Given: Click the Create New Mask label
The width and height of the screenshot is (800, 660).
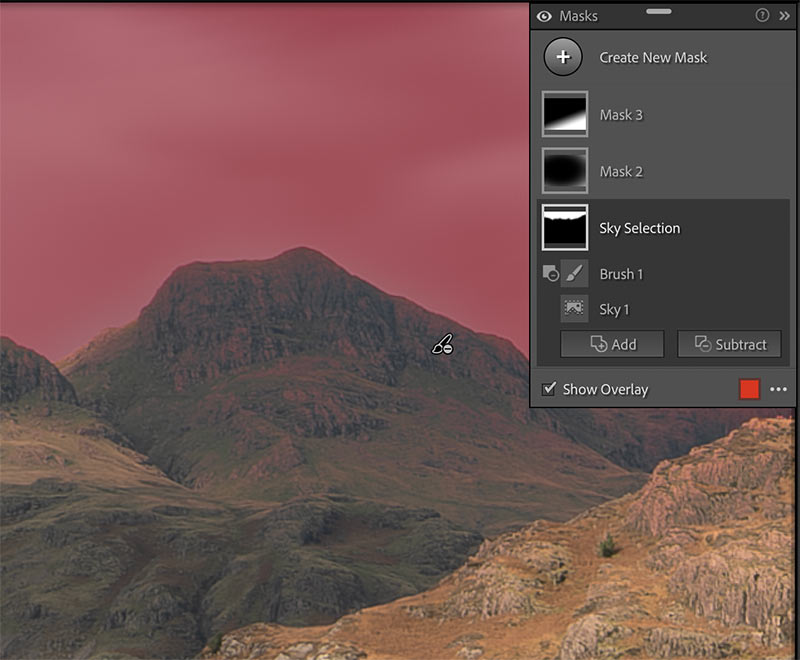Looking at the screenshot, I should click(653, 57).
